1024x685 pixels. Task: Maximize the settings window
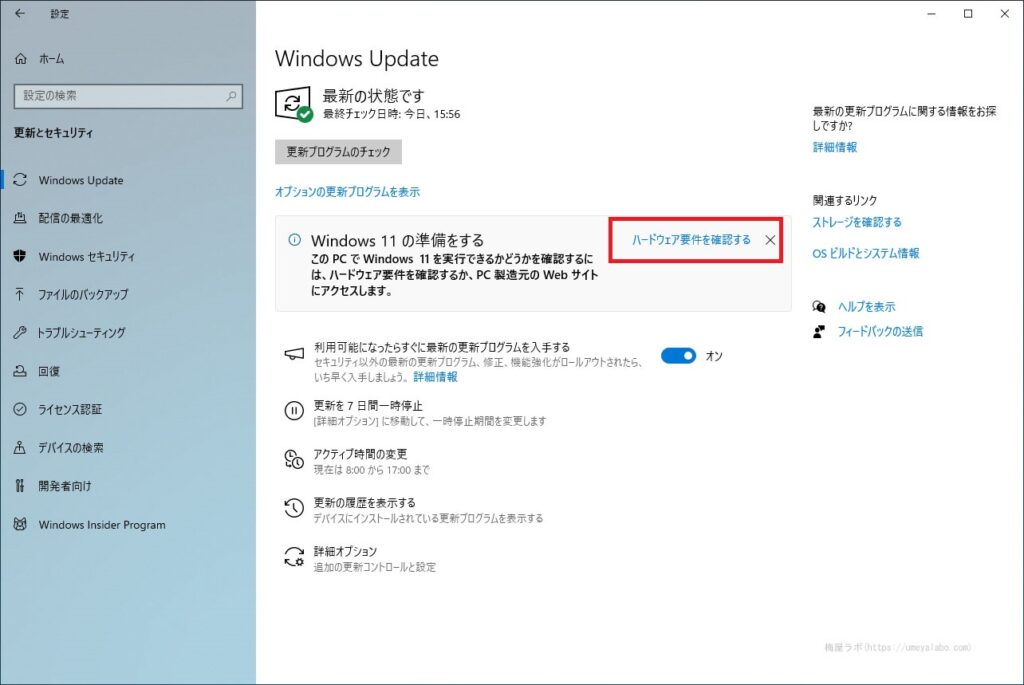968,13
